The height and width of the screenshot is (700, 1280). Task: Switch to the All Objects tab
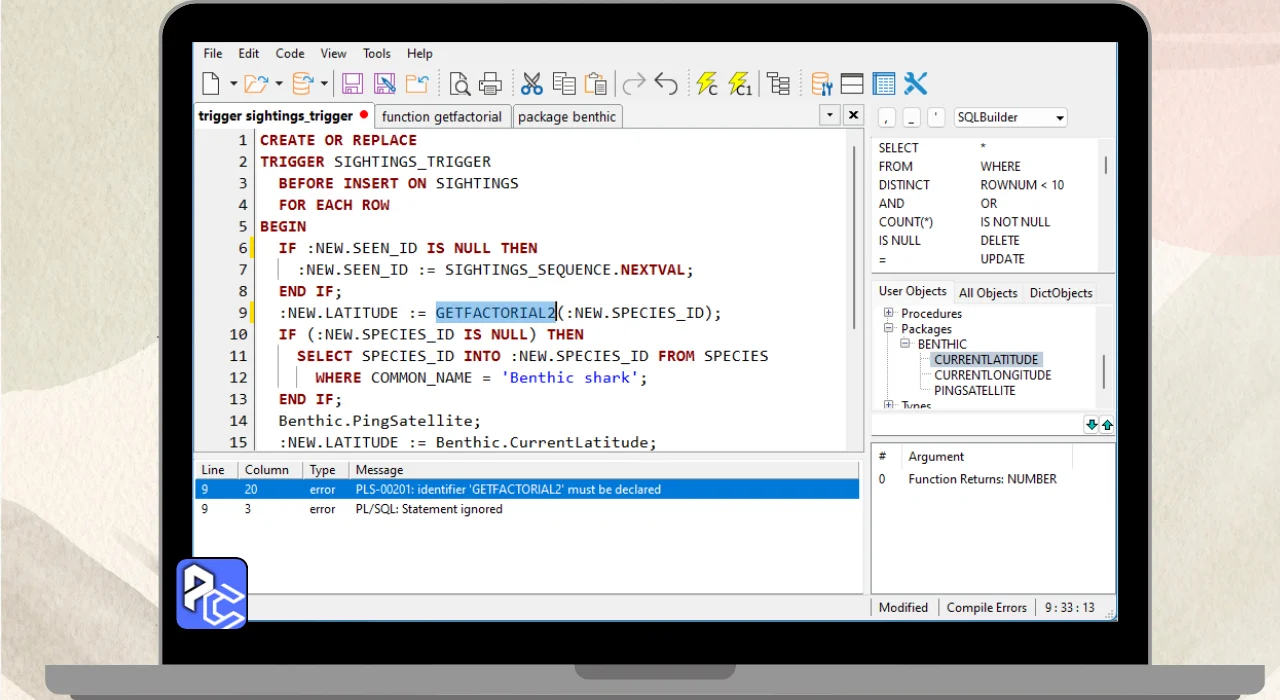click(987, 293)
